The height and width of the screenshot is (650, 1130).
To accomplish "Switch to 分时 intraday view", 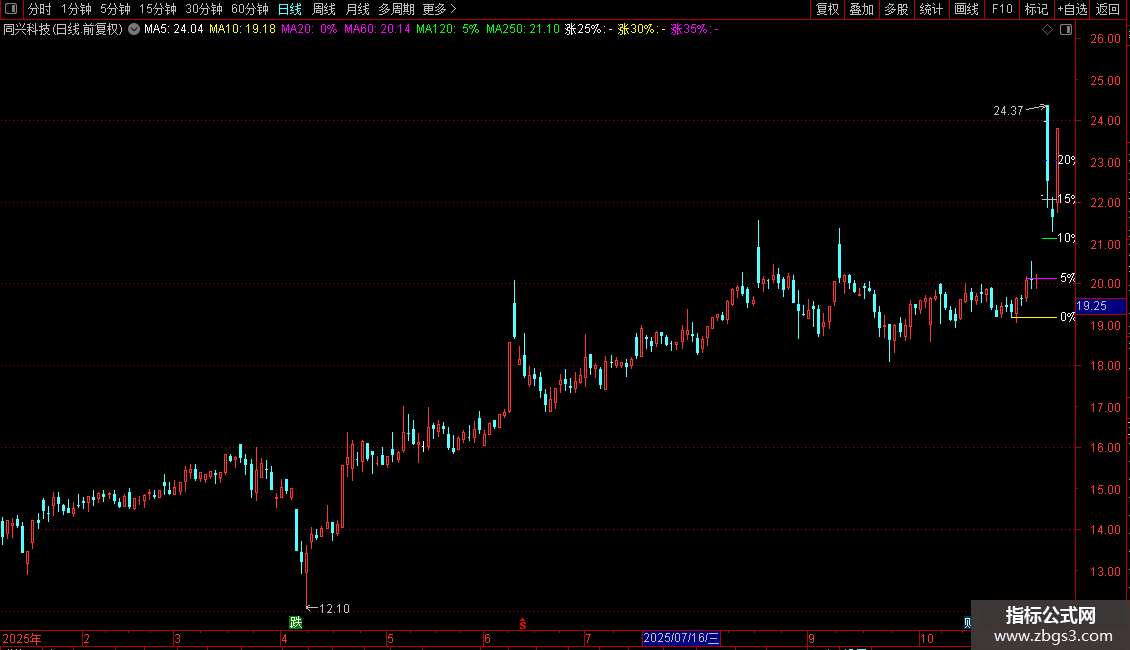I will click(40, 9).
